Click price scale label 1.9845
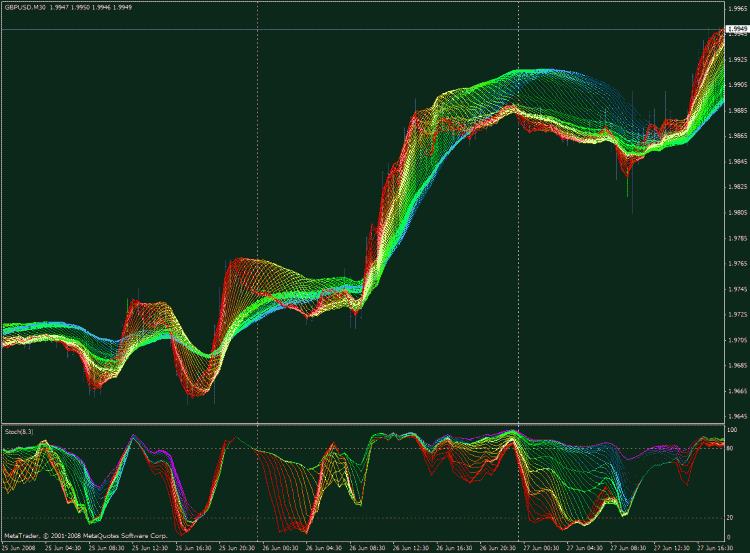Viewport: 750px width, 553px height. pos(738,162)
